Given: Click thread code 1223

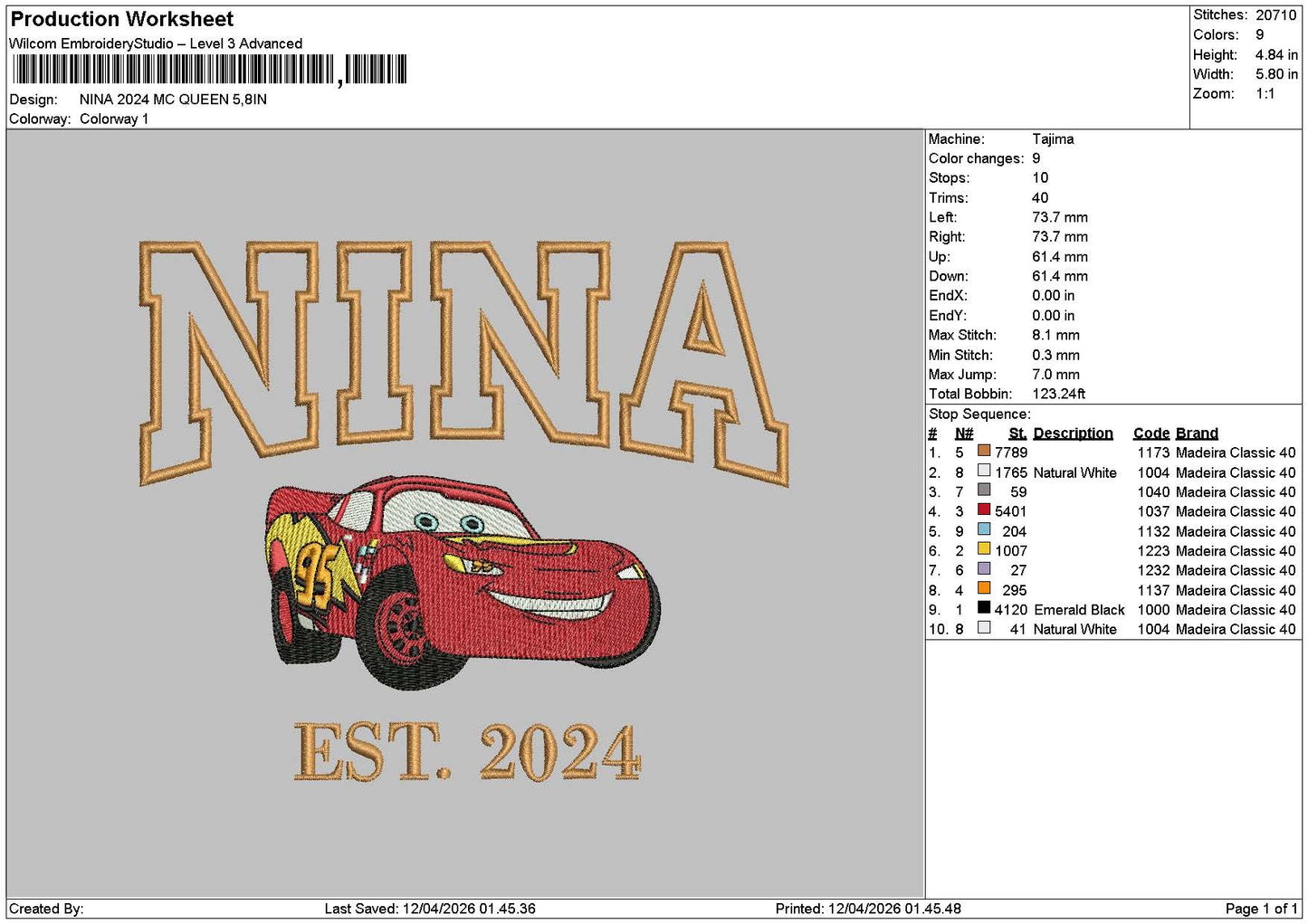Looking at the screenshot, I should tap(1153, 551).
